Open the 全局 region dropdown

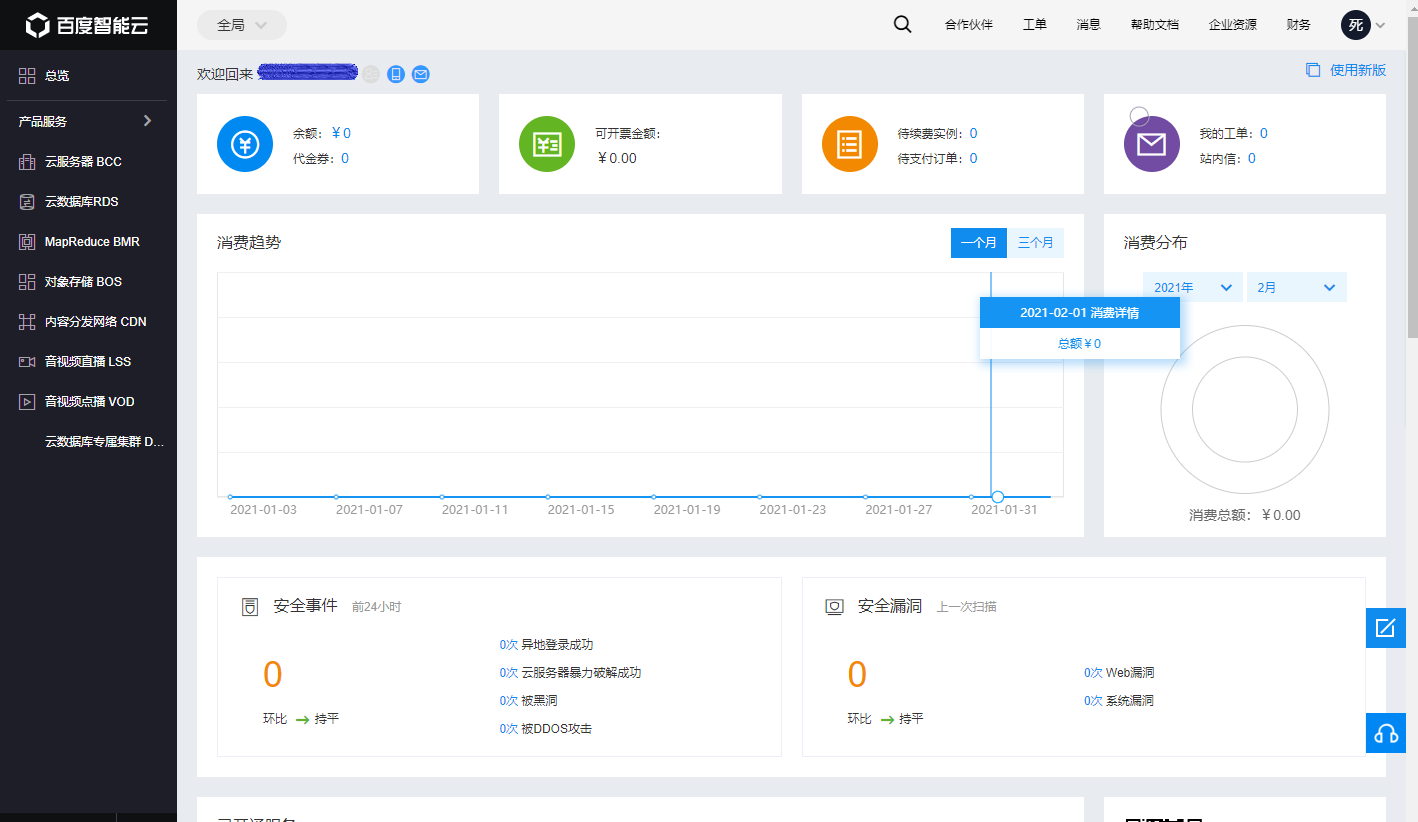point(242,25)
